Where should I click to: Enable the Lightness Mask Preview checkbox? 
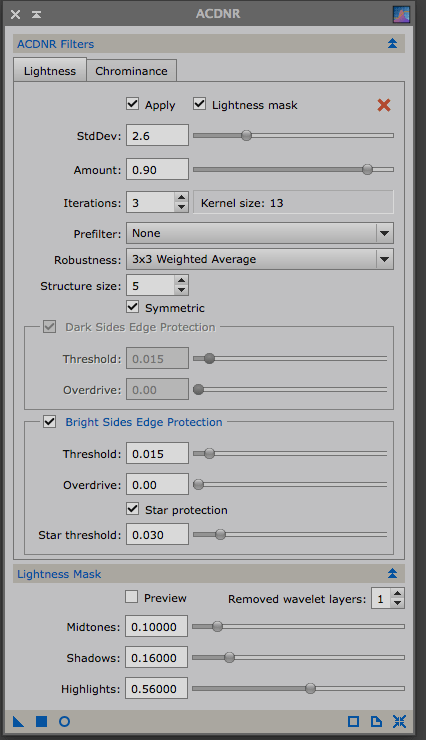132,597
